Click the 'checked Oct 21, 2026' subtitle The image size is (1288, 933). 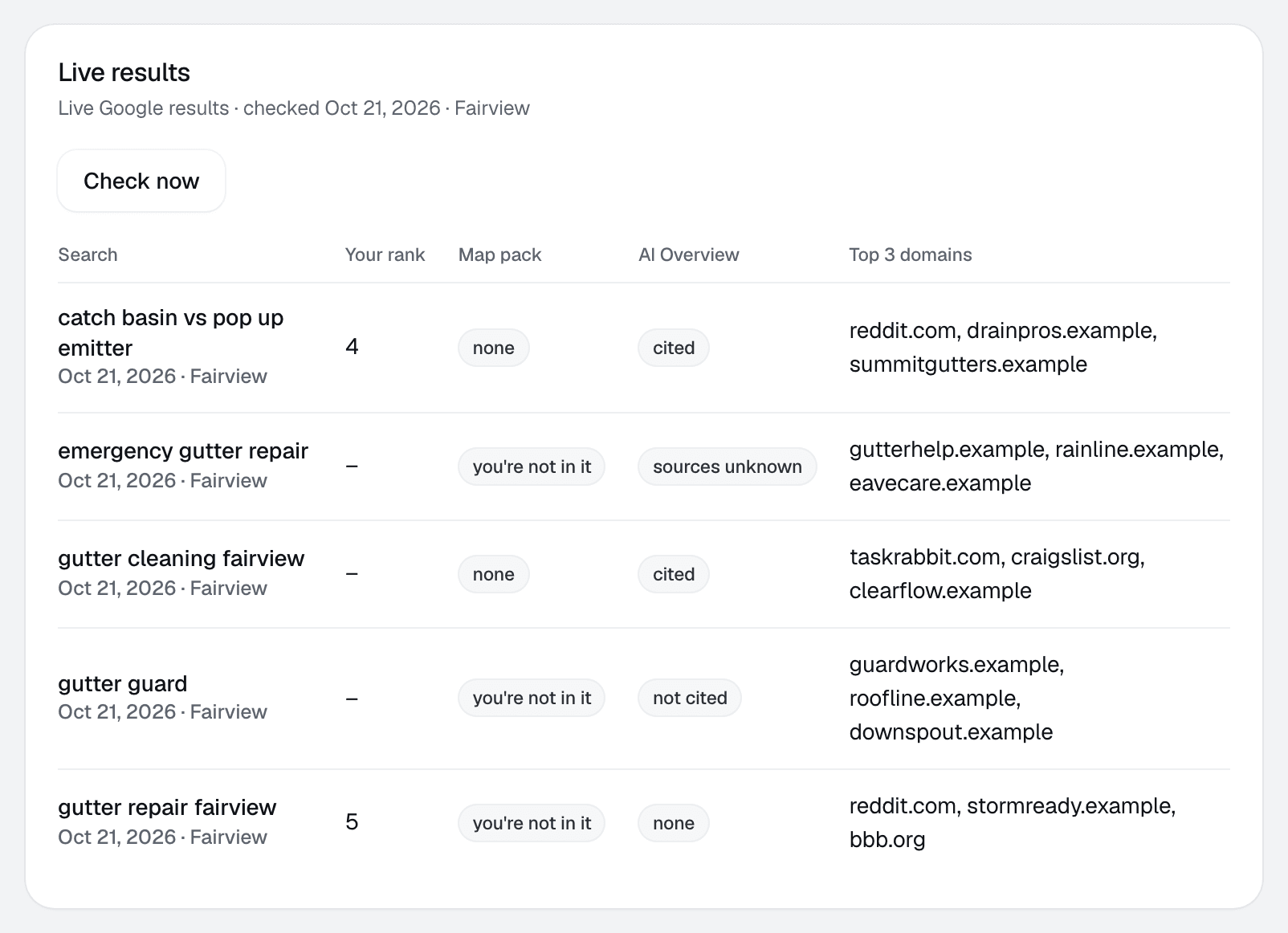pos(342,108)
